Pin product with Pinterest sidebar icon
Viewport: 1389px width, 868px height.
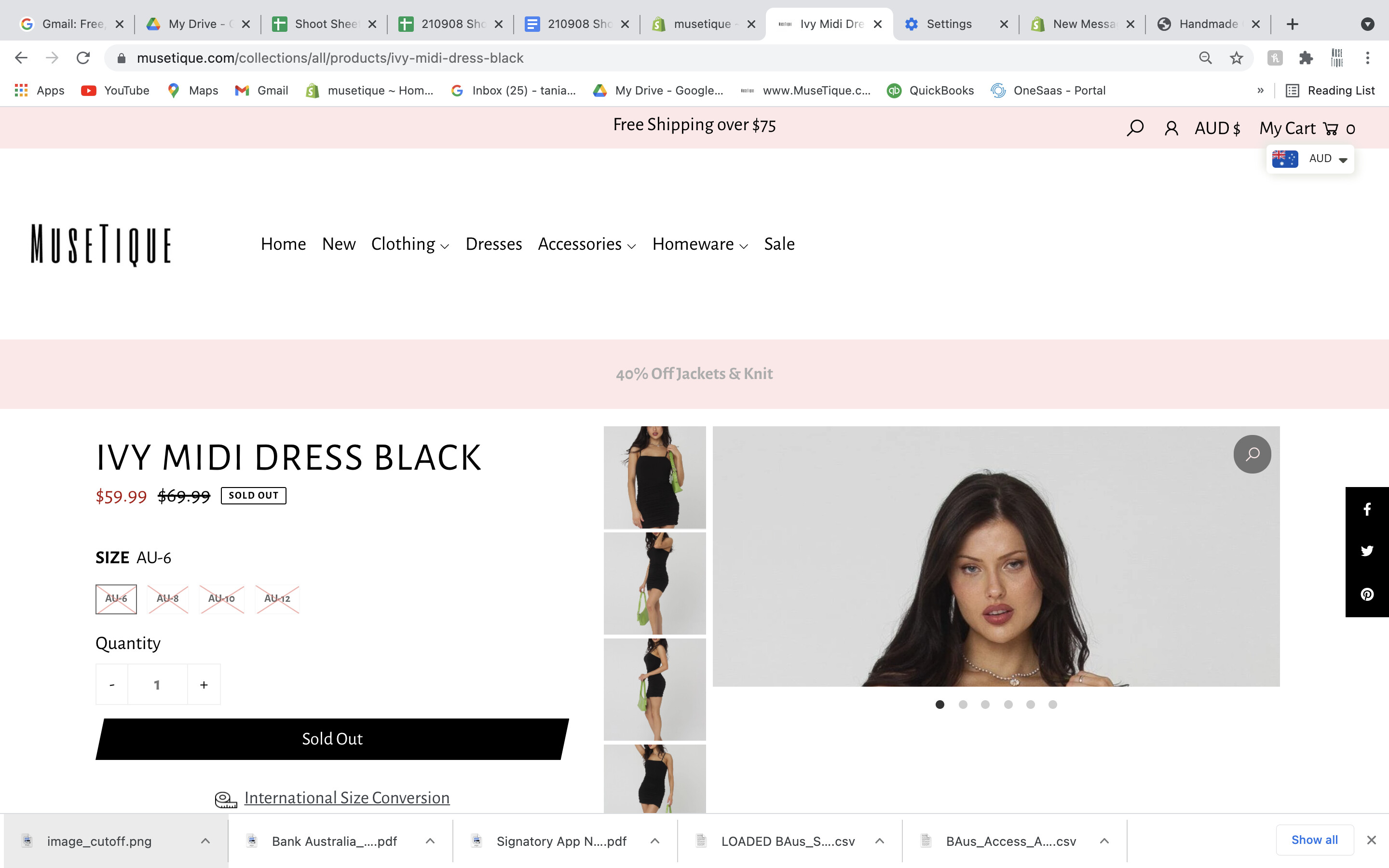coord(1367,594)
